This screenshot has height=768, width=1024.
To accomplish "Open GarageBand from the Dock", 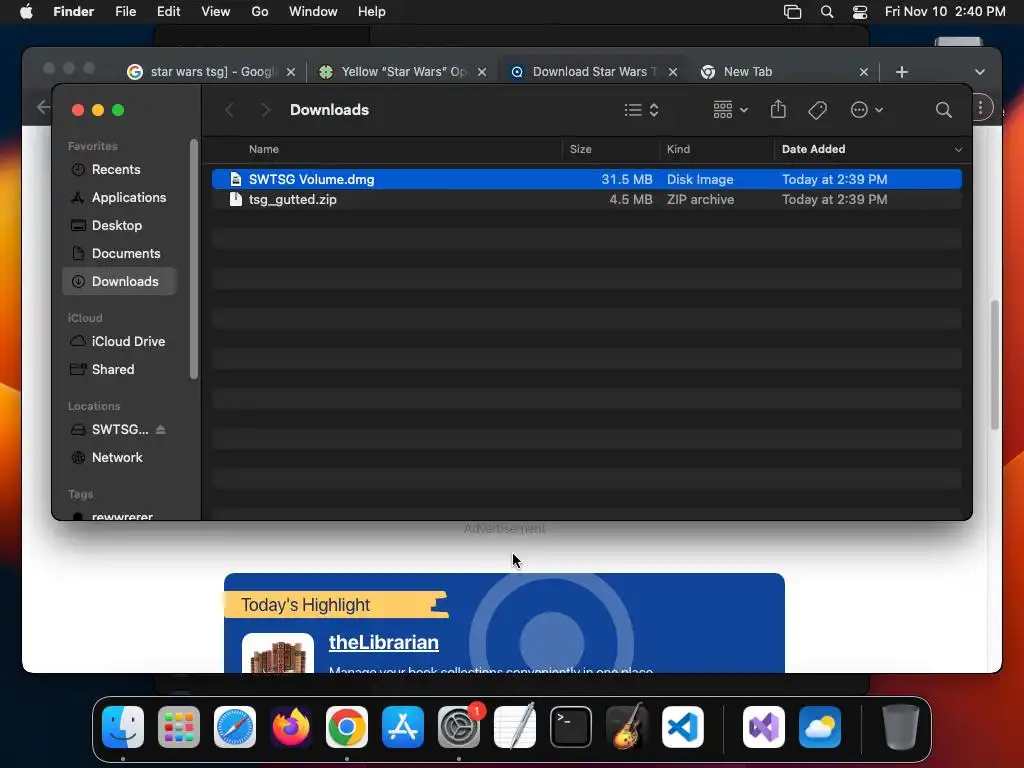I will (627, 727).
